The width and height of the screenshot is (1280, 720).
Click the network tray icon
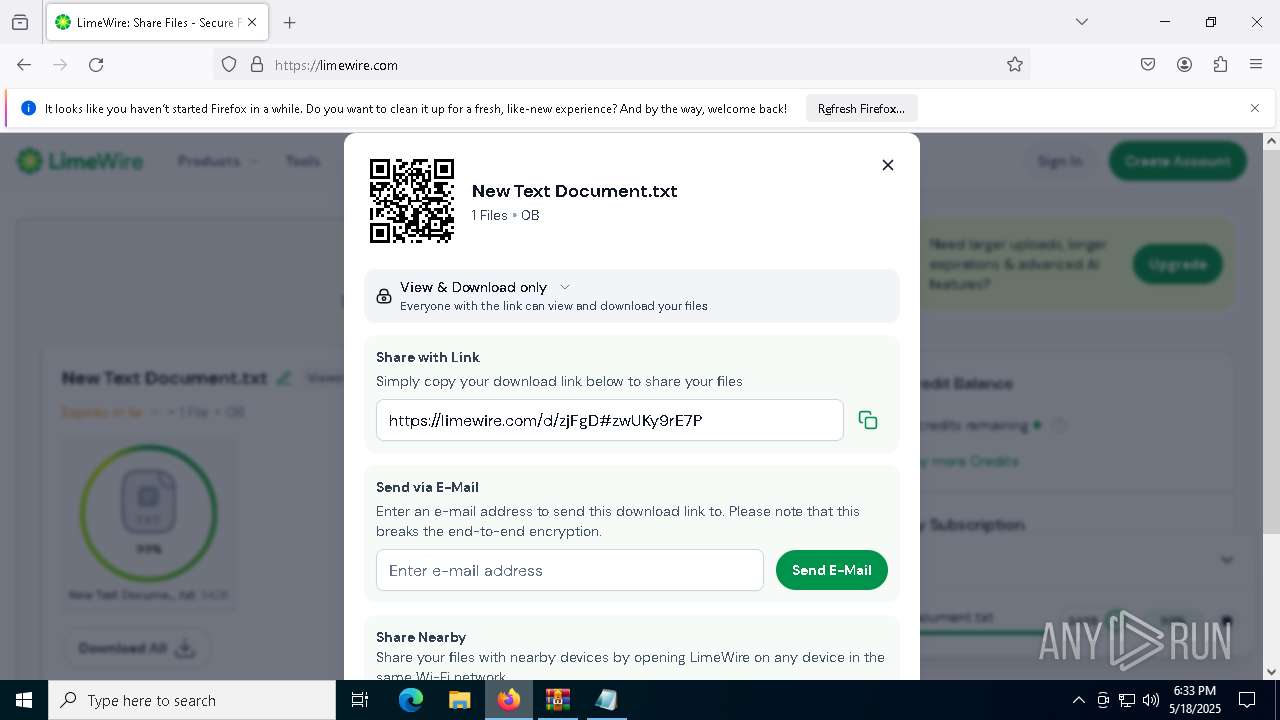click(x=1127, y=700)
